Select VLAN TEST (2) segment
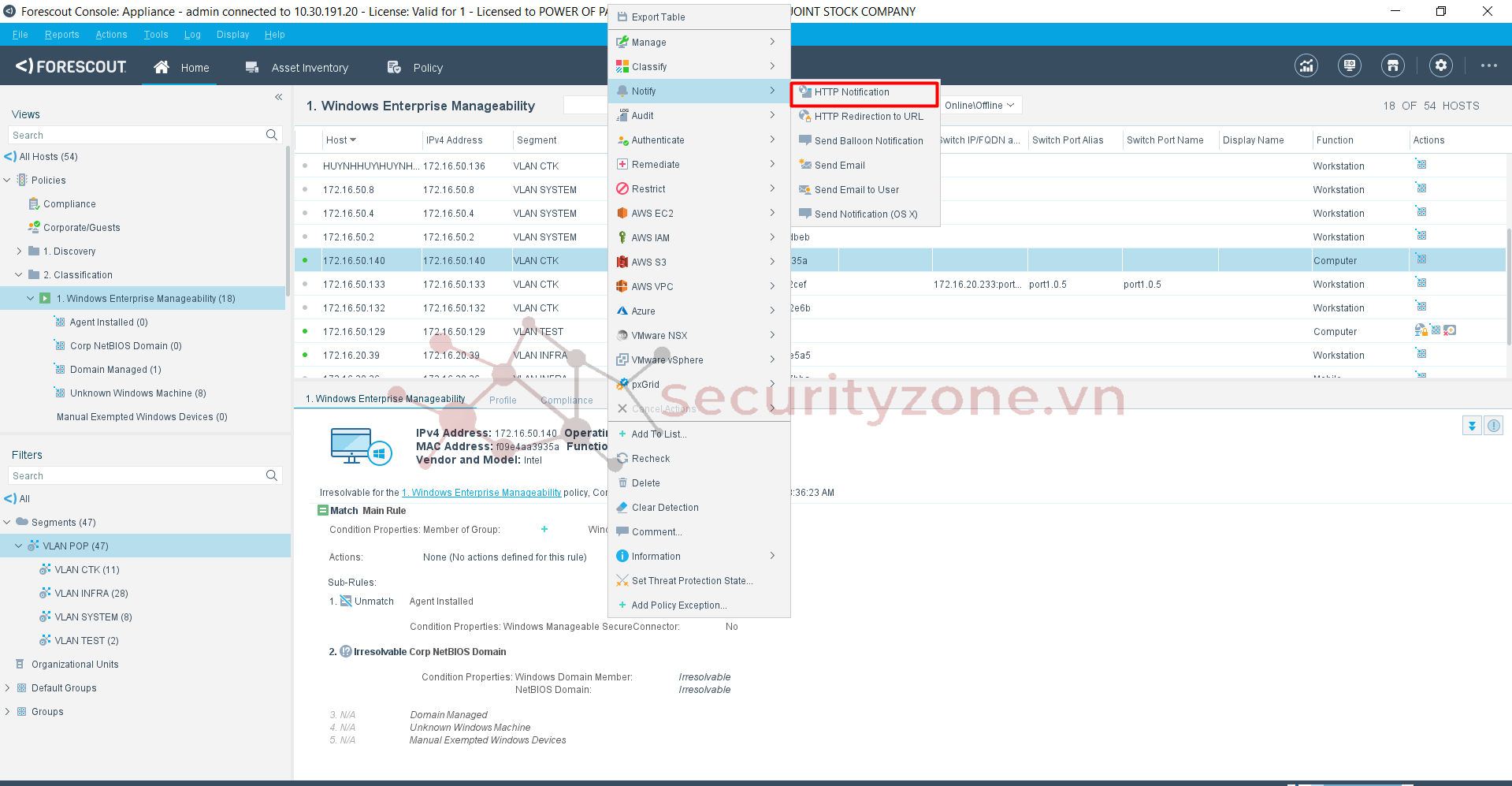Screen dimensions: 1512x786 coord(86,640)
